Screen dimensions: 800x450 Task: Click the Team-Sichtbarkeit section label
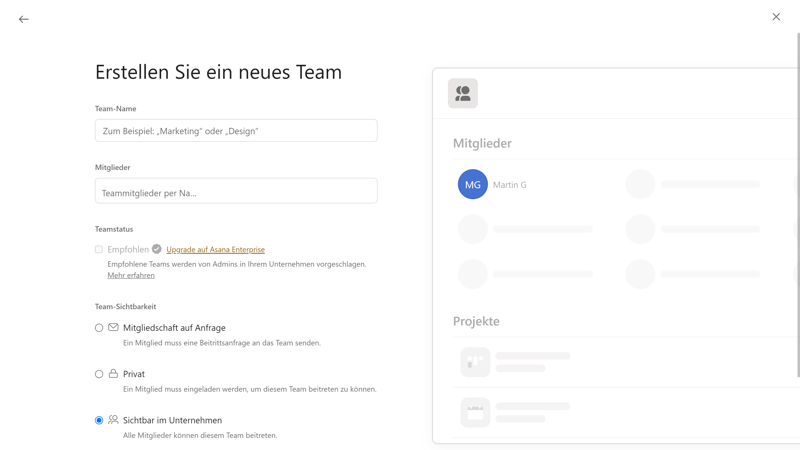coord(126,307)
